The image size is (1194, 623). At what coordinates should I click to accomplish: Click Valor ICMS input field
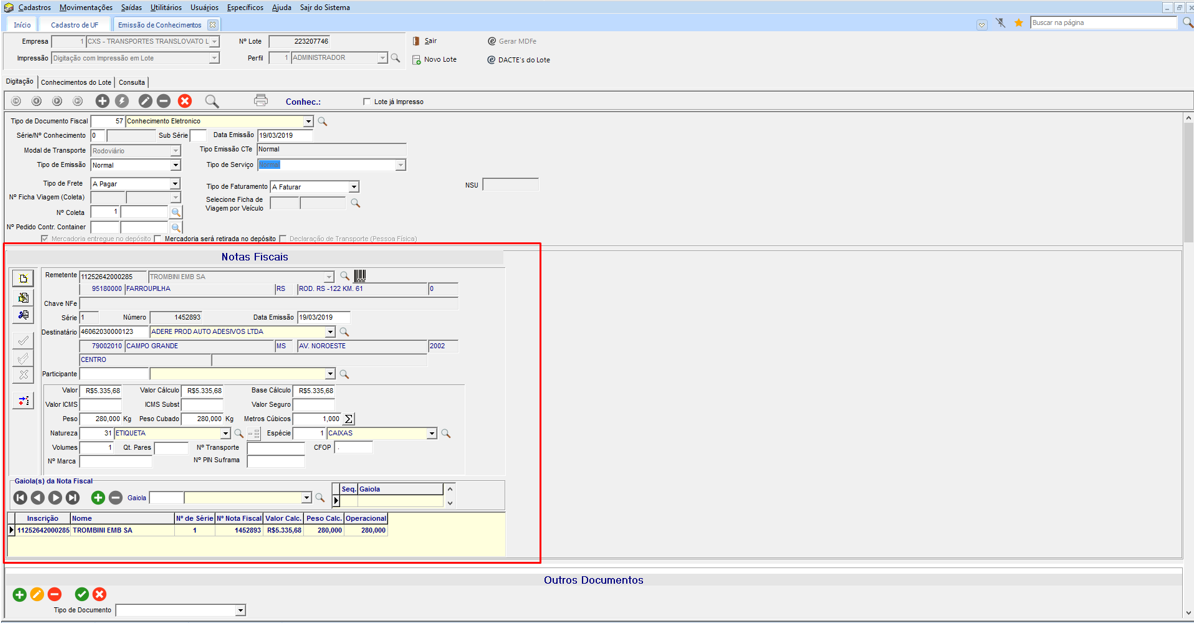pos(101,404)
